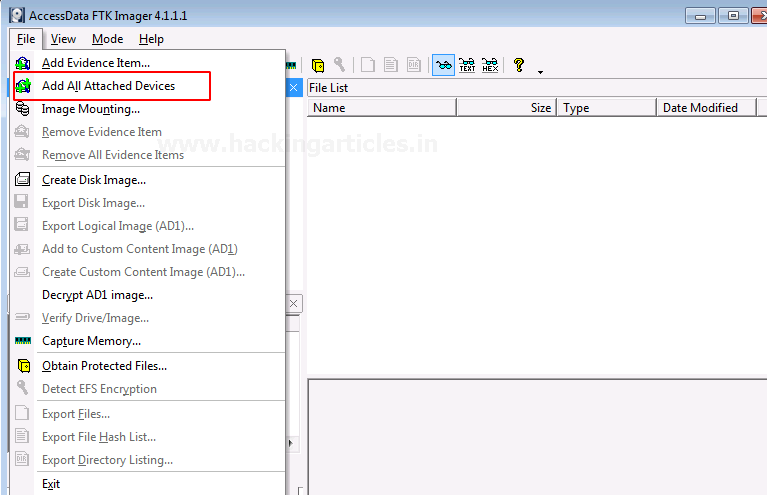Switch to HEX view mode icon
Viewport: 767px width, 495px height.
click(490, 65)
